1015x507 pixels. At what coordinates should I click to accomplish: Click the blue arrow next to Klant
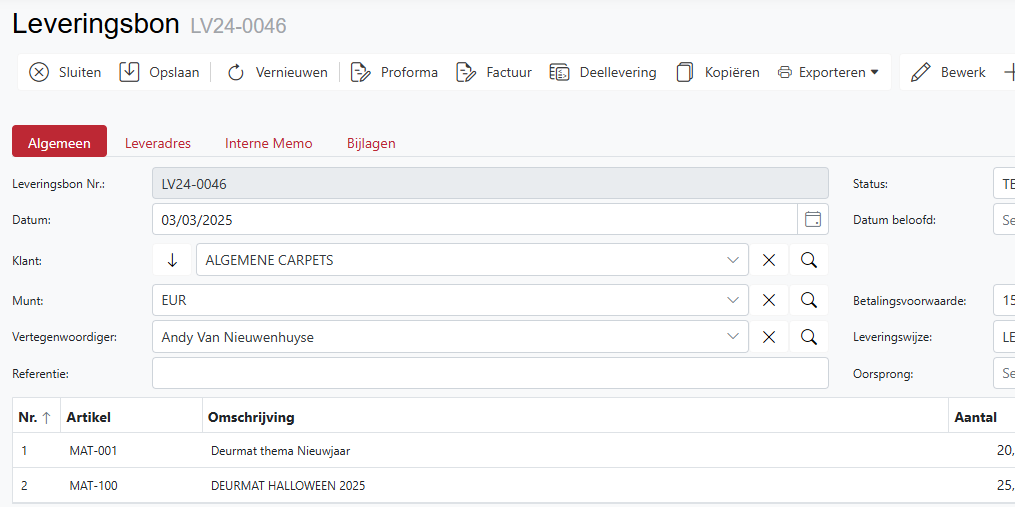point(172,260)
